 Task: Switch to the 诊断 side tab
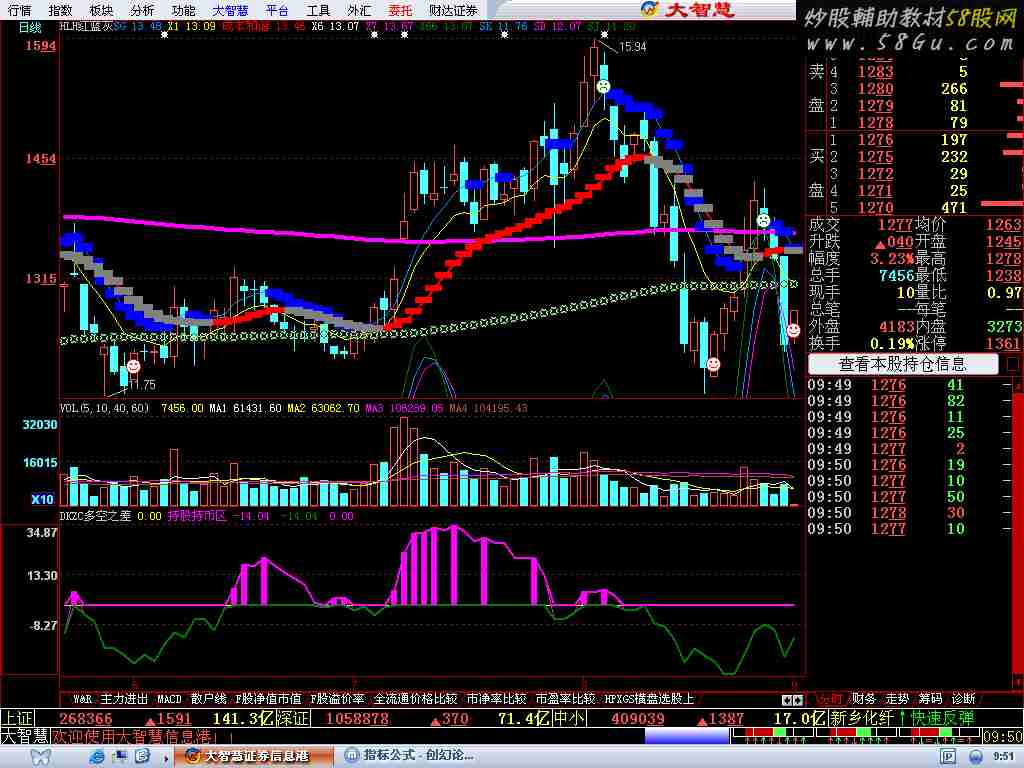pos(964,699)
